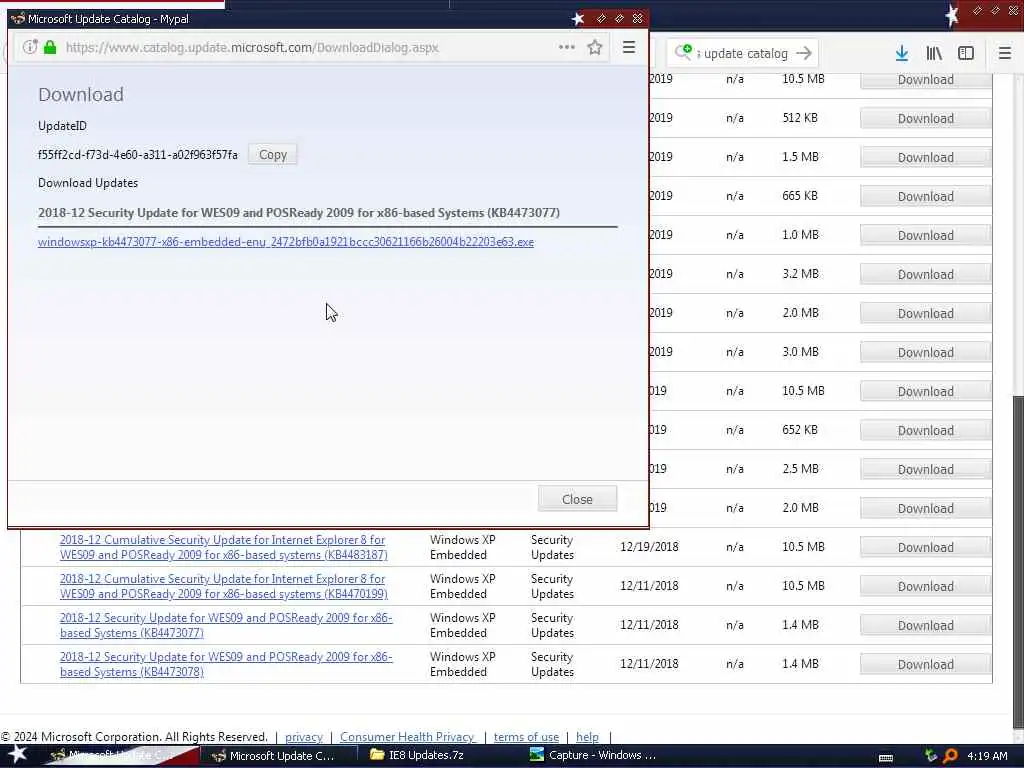The image size is (1024, 768).
Task: Click the 12/19/2018 date cell
Action: (x=649, y=547)
